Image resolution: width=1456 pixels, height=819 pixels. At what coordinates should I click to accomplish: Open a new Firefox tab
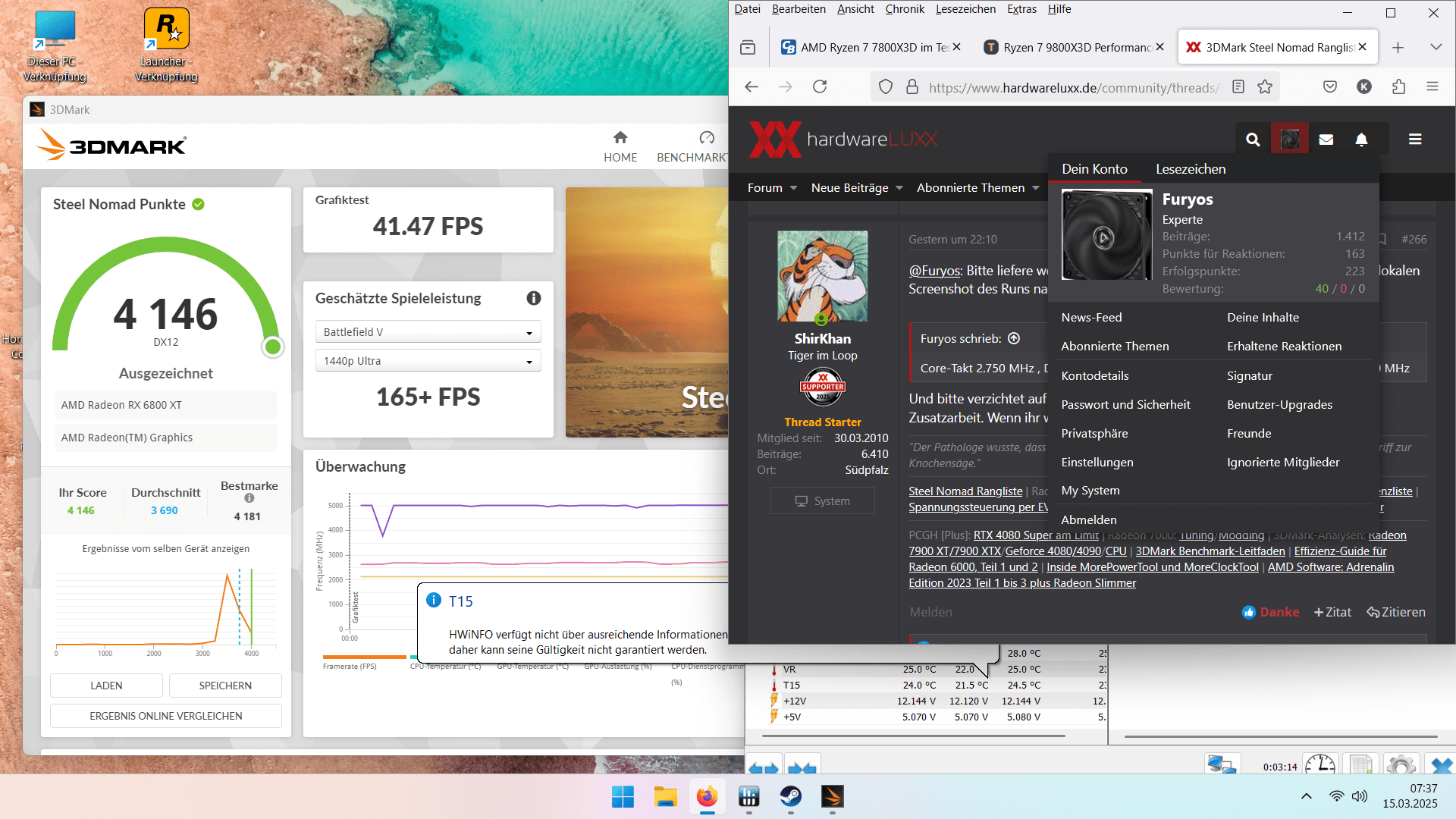coord(1398,47)
